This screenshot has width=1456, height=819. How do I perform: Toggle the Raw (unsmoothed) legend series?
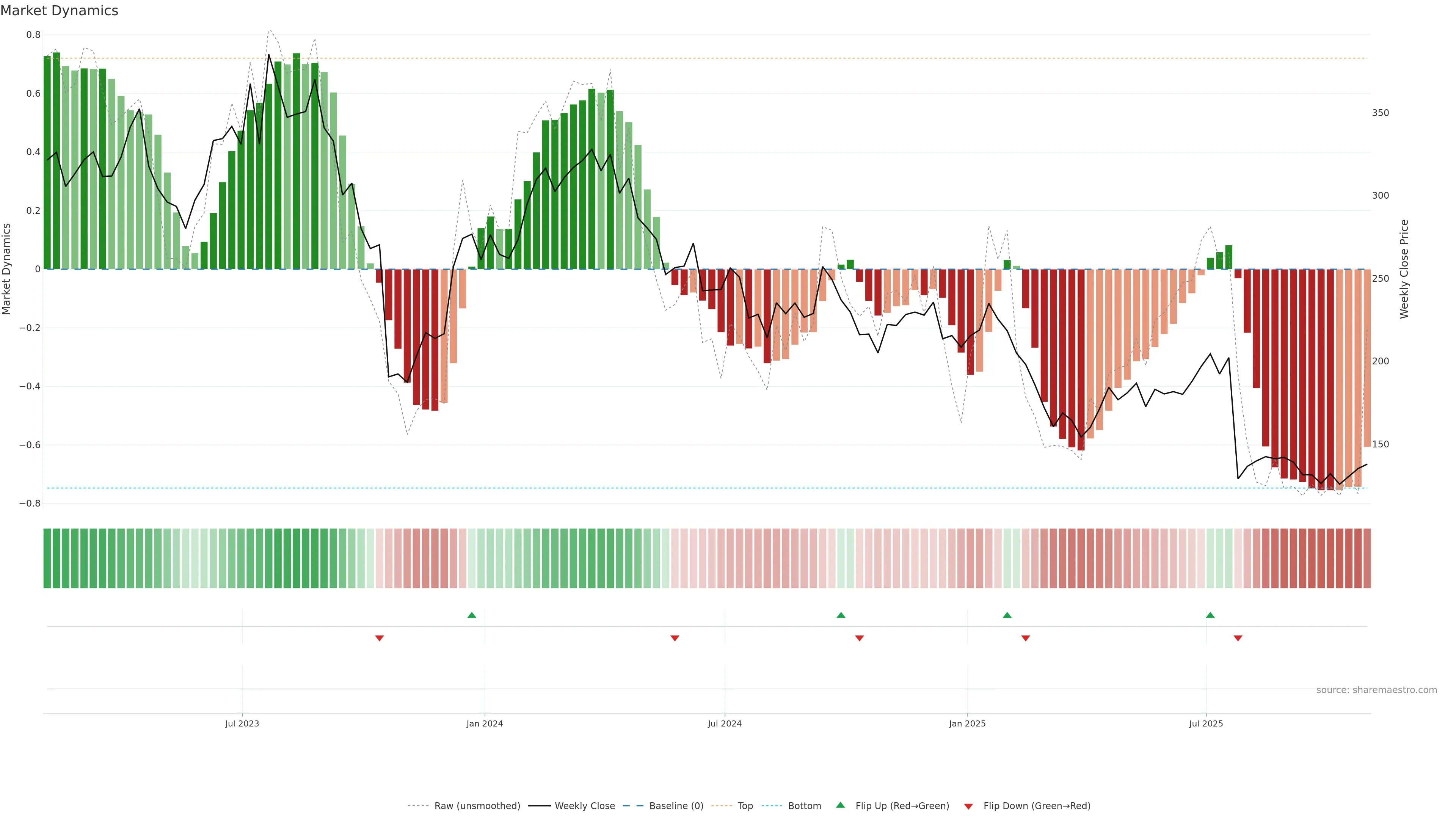(x=477, y=806)
